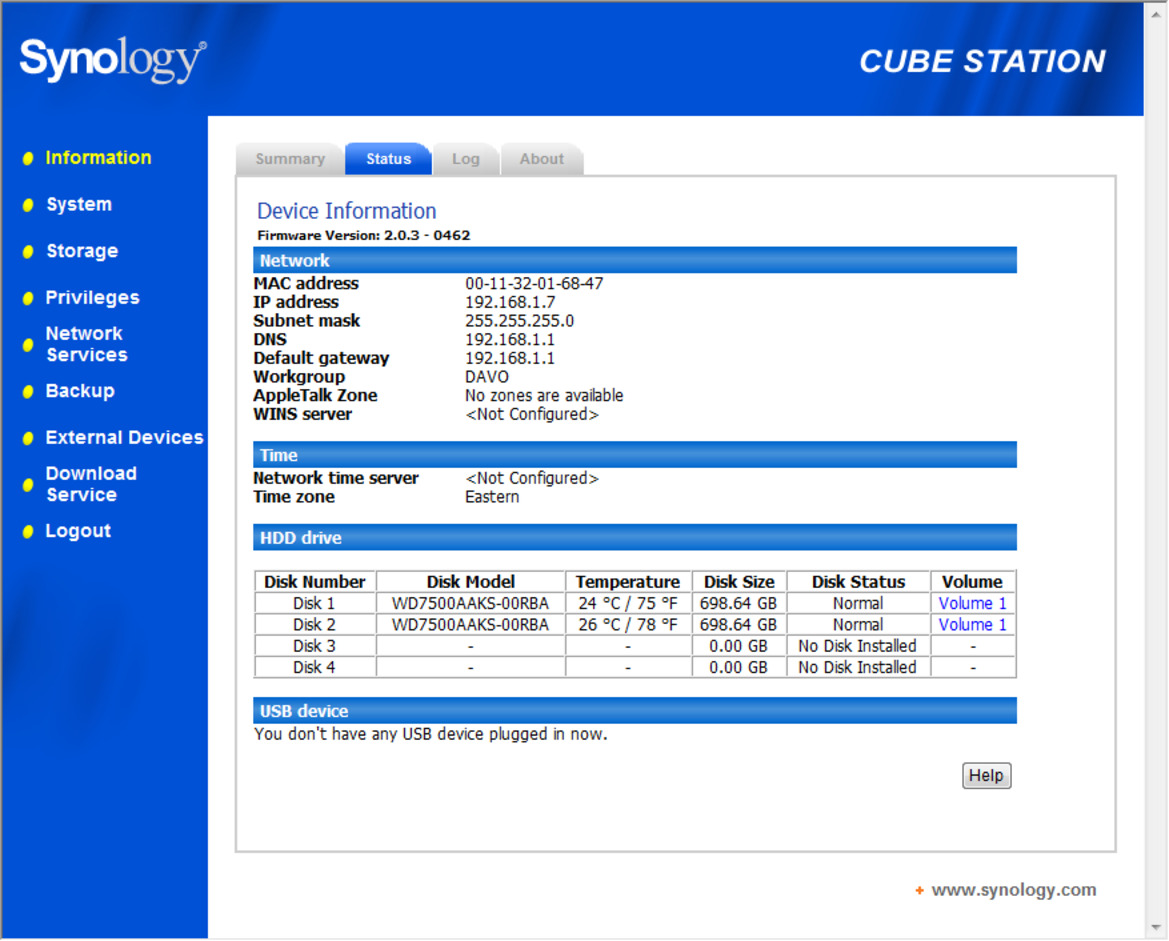This screenshot has height=941, width=1169.
Task: Click the Disk 4 row label
Action: [314, 667]
